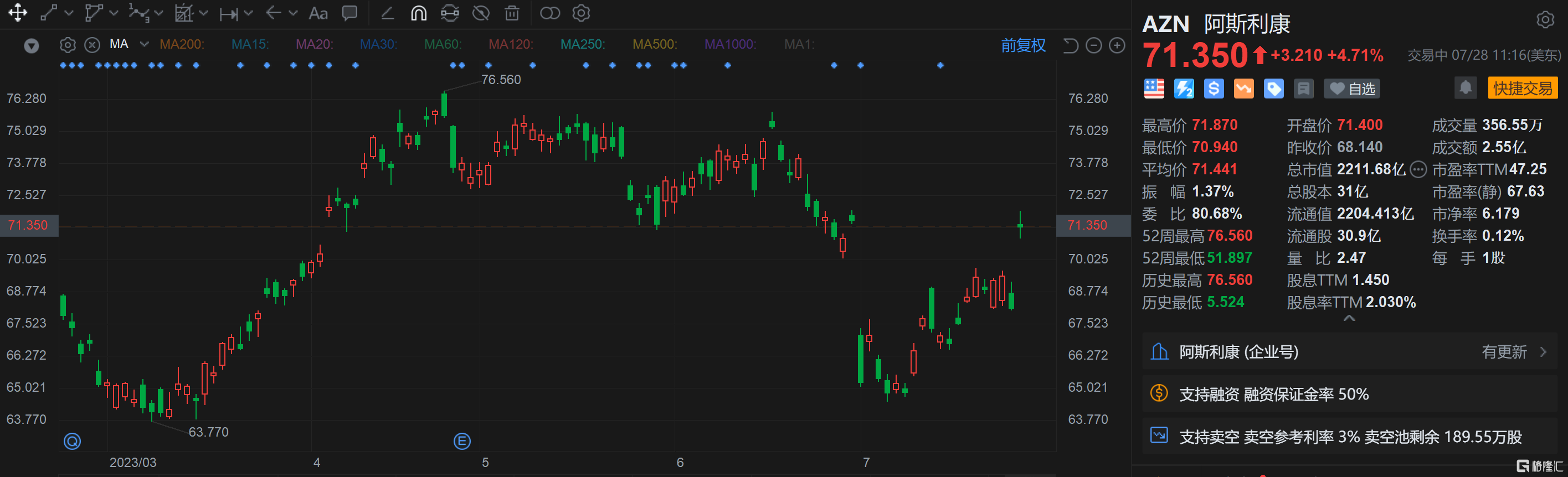The image size is (1568, 477).
Task: Click the MA60 legend label
Action: pyautogui.click(x=443, y=44)
